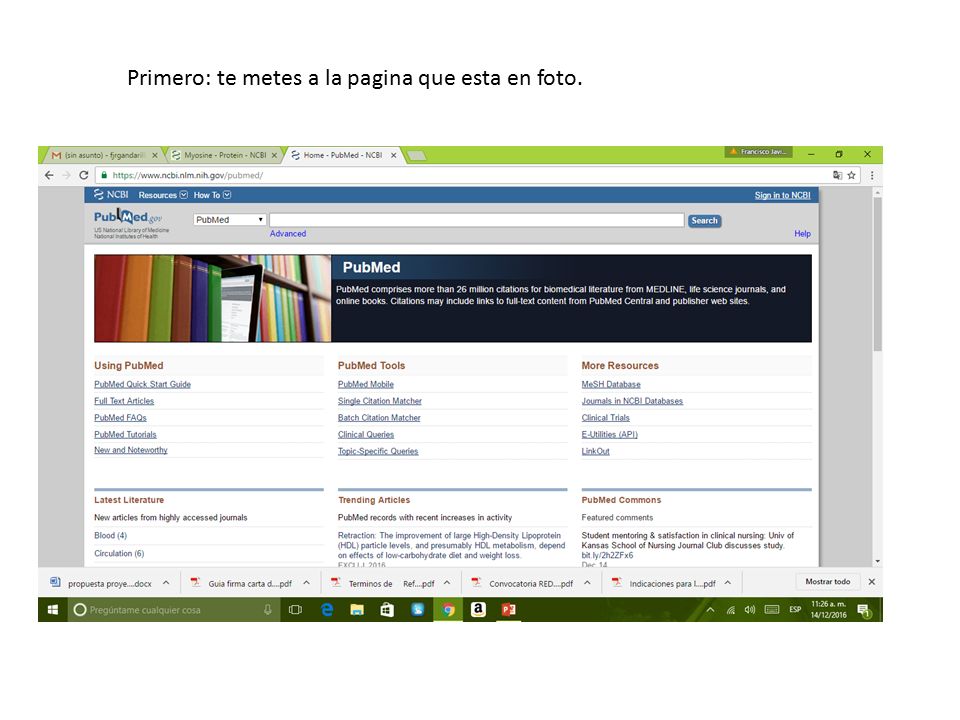Screen dimensions: 960x720
Task: Open Chrome's three-dot menu
Action: [872, 175]
